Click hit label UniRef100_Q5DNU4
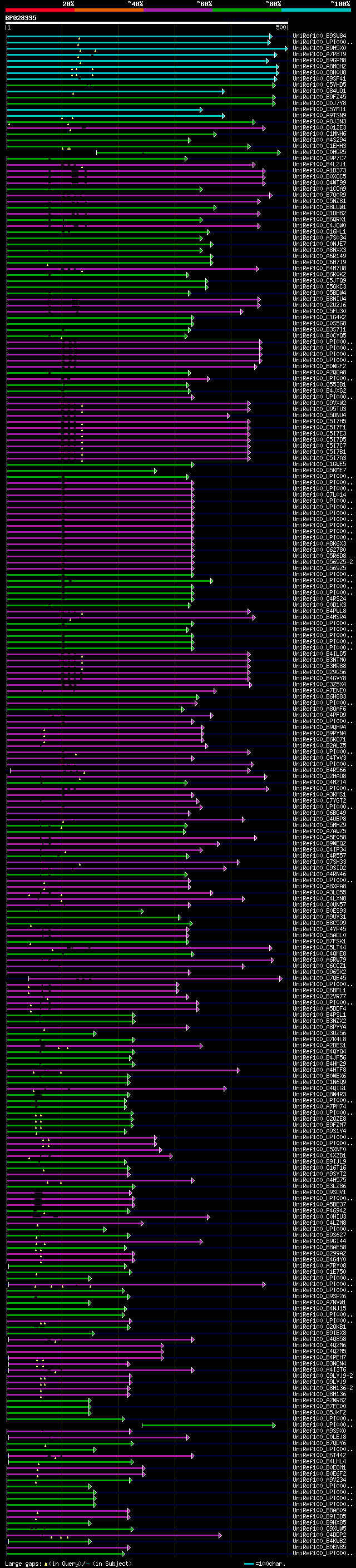 point(319,415)
